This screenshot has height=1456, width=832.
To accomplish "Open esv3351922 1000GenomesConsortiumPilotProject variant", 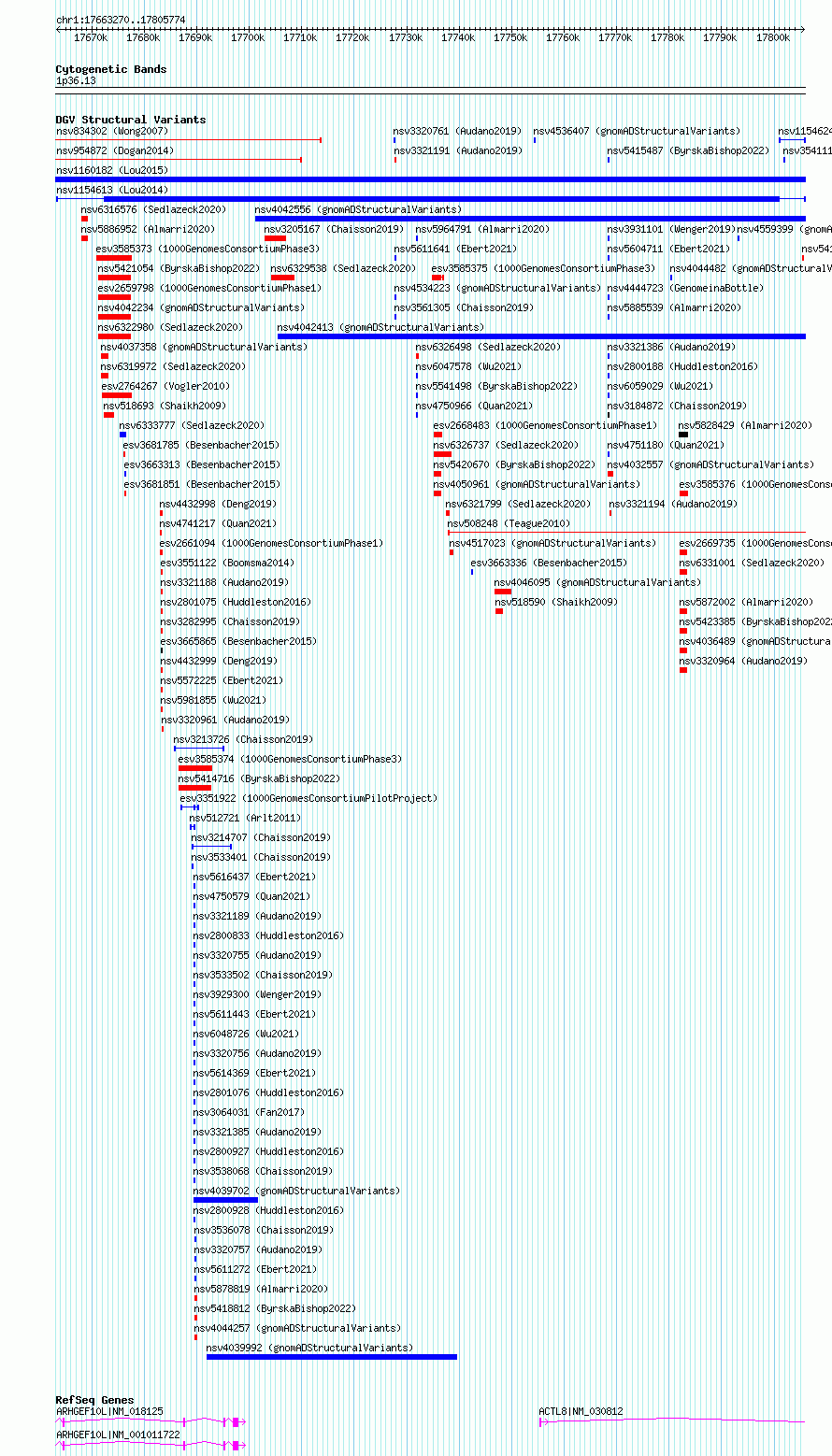I will click(x=308, y=798).
